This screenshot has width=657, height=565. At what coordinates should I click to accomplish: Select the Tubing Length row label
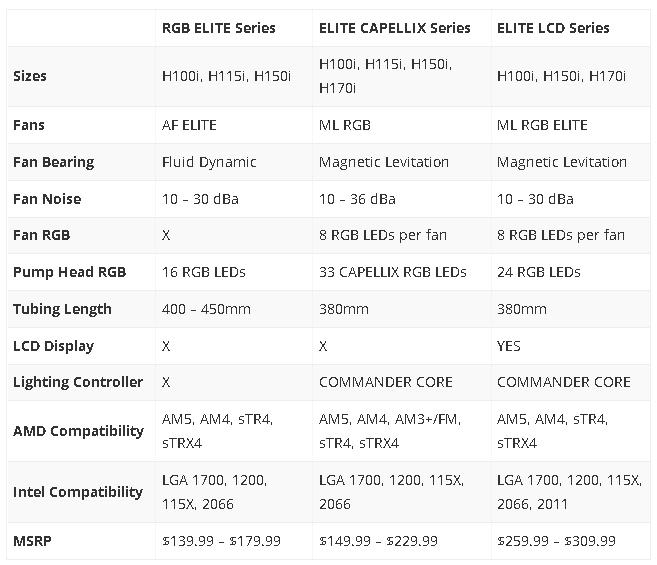pos(62,309)
